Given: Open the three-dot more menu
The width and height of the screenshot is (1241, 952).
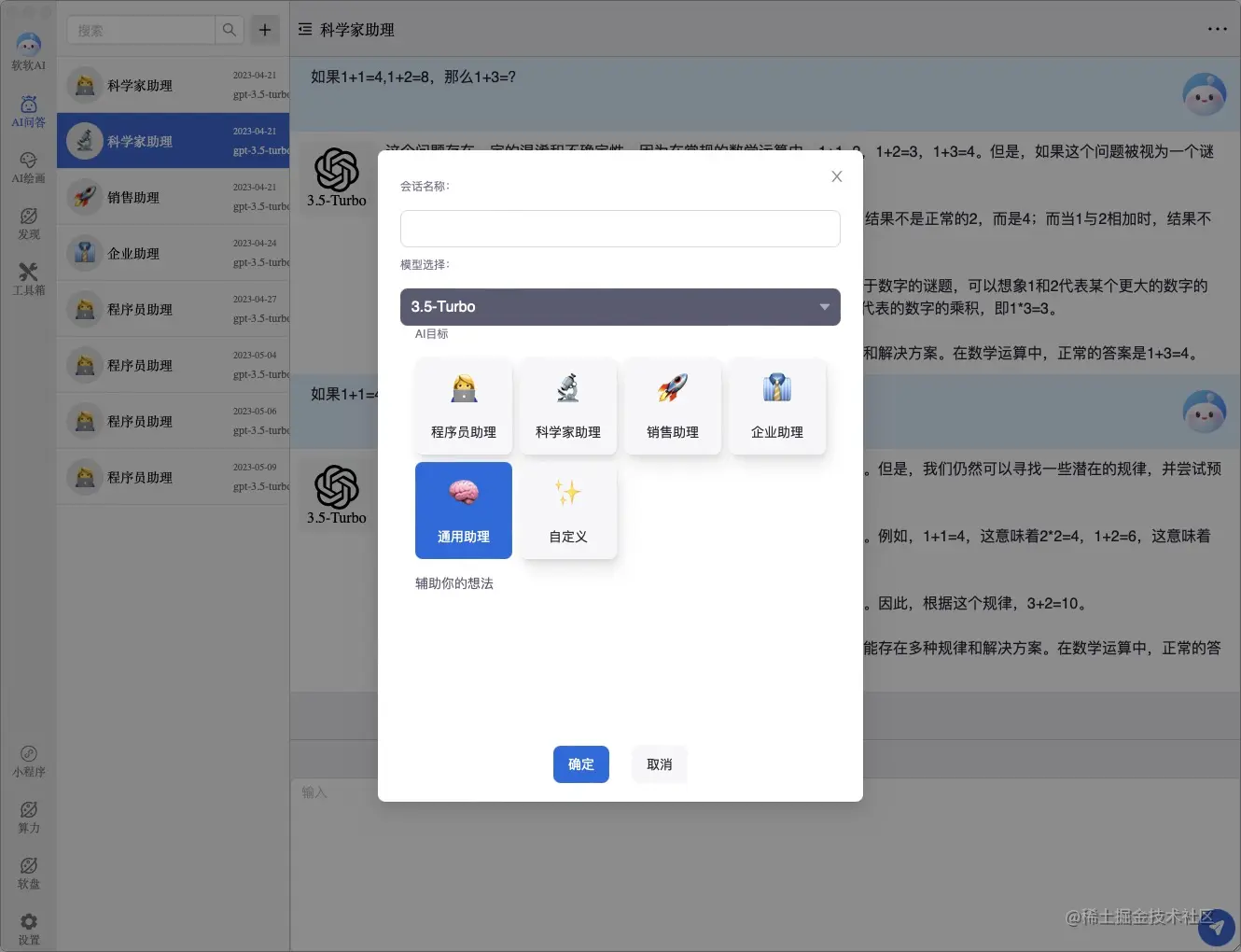Looking at the screenshot, I should [1218, 29].
